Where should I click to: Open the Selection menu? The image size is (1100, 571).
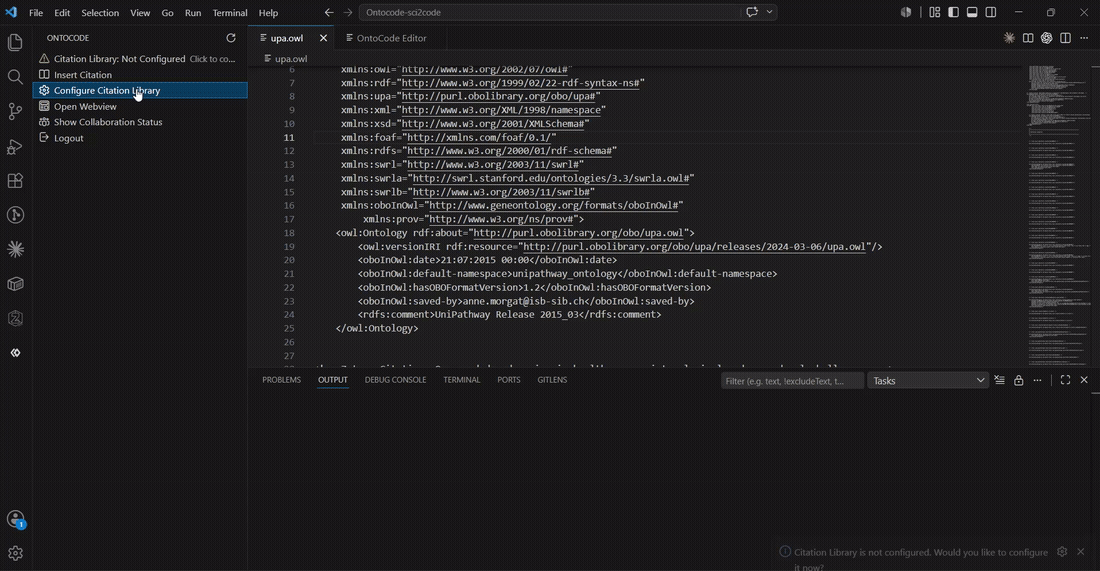(100, 13)
